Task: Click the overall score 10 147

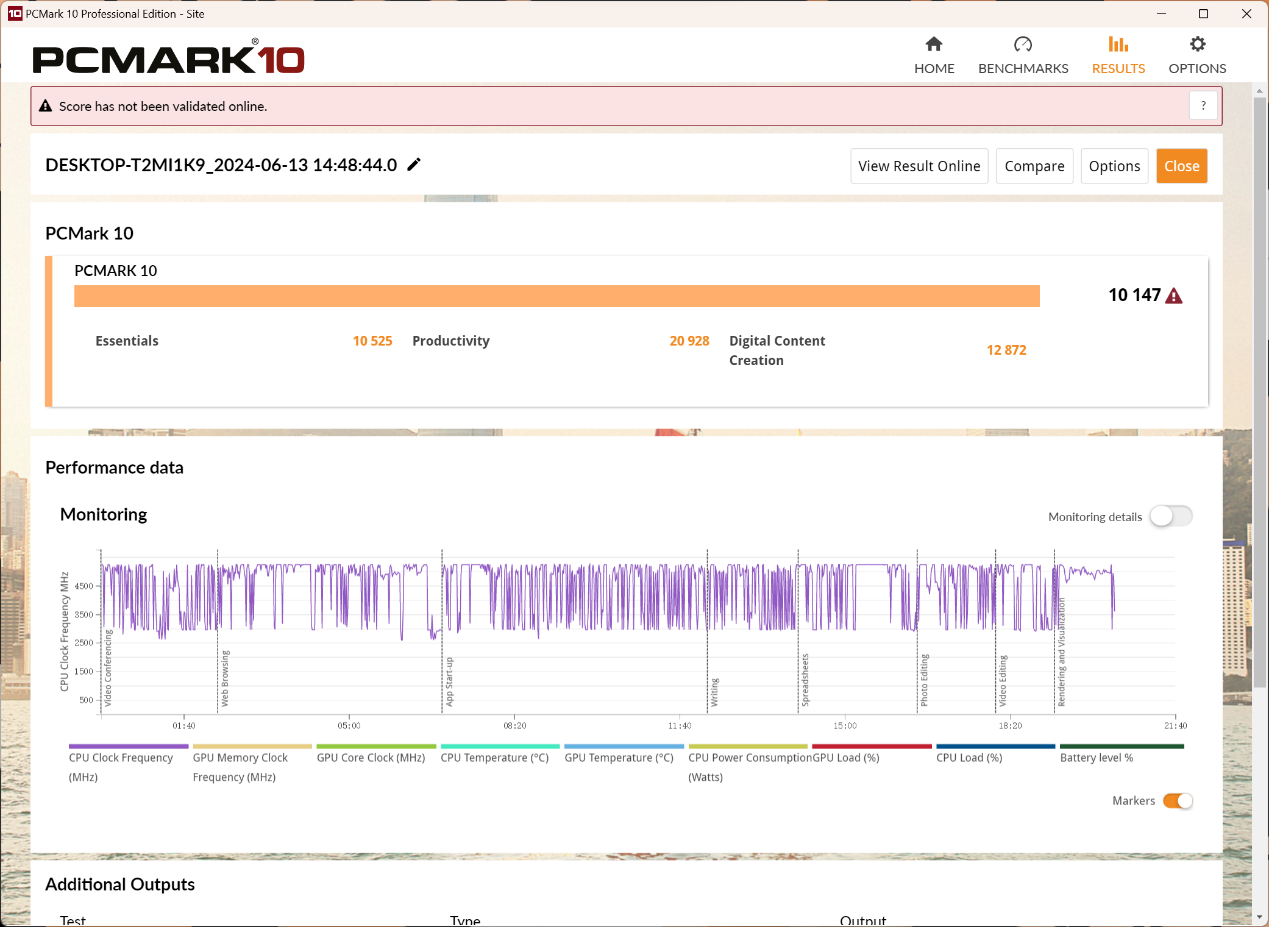Action: (x=1134, y=295)
